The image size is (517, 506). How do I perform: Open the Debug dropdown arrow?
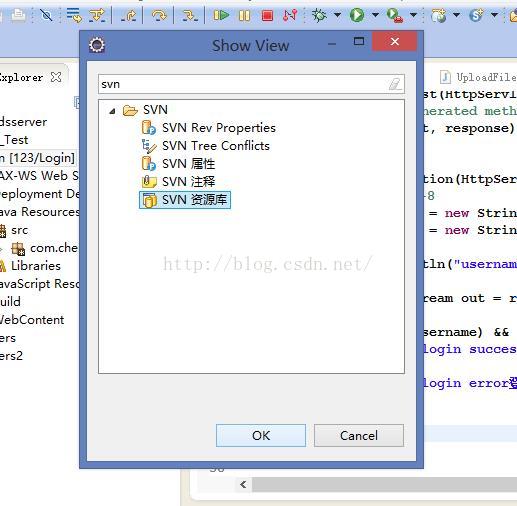coord(337,15)
